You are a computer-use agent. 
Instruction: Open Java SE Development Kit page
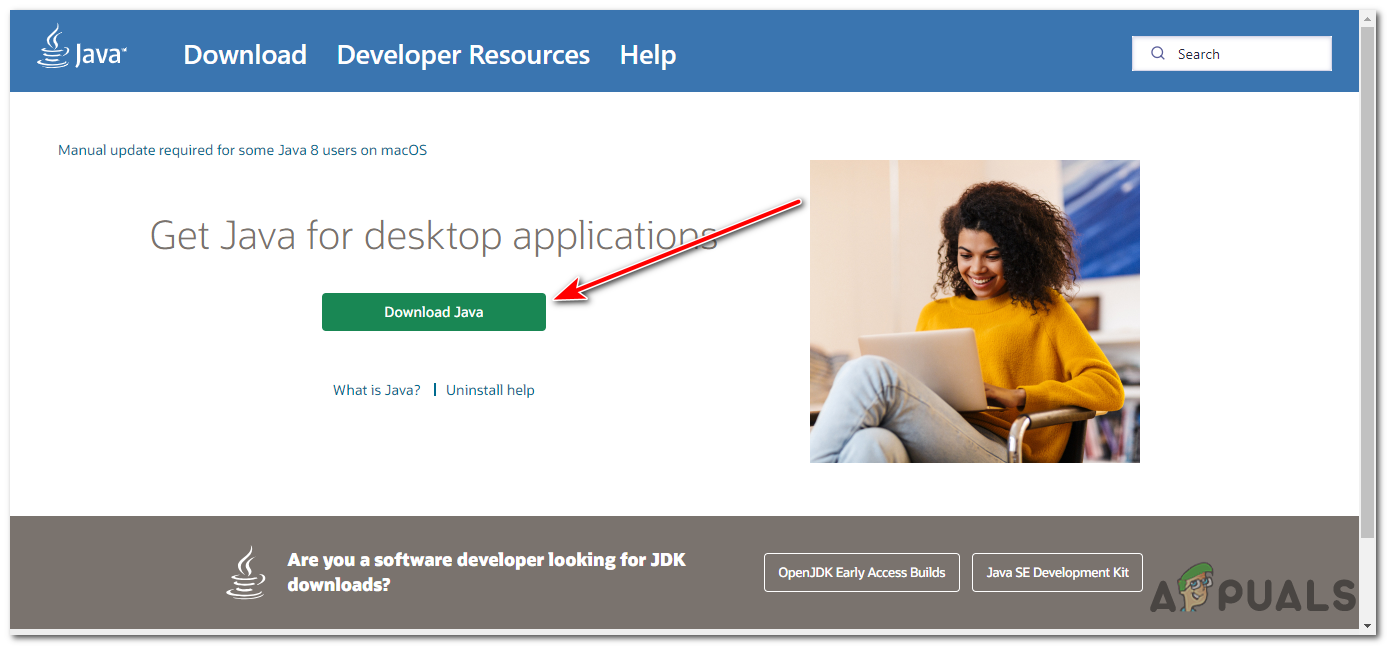click(1056, 572)
